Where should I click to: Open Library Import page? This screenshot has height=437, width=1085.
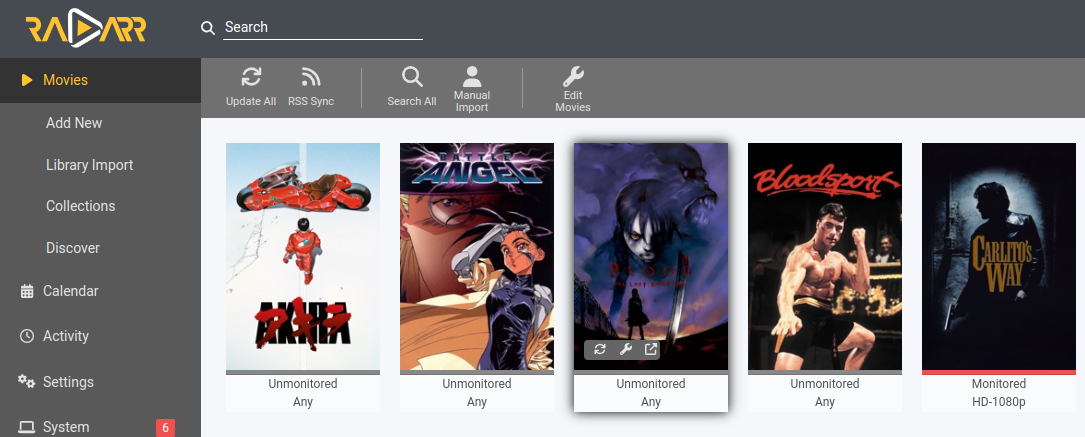click(89, 165)
